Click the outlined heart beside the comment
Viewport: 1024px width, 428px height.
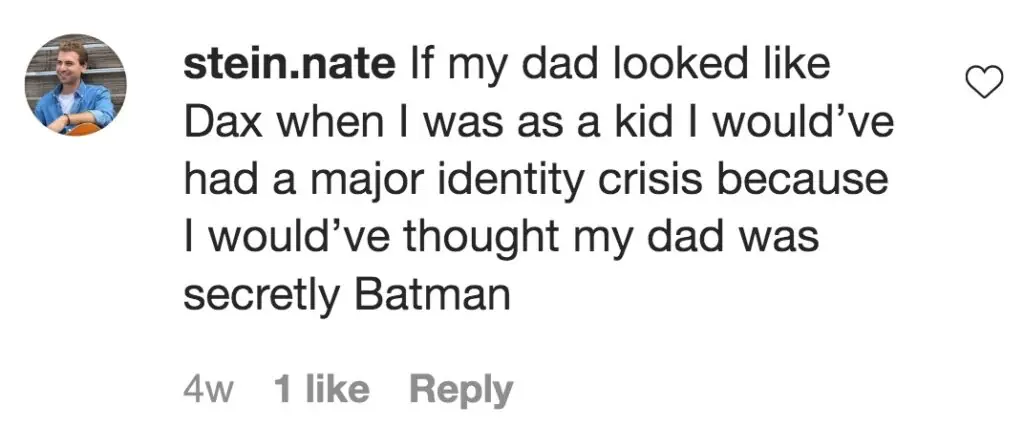pos(985,84)
